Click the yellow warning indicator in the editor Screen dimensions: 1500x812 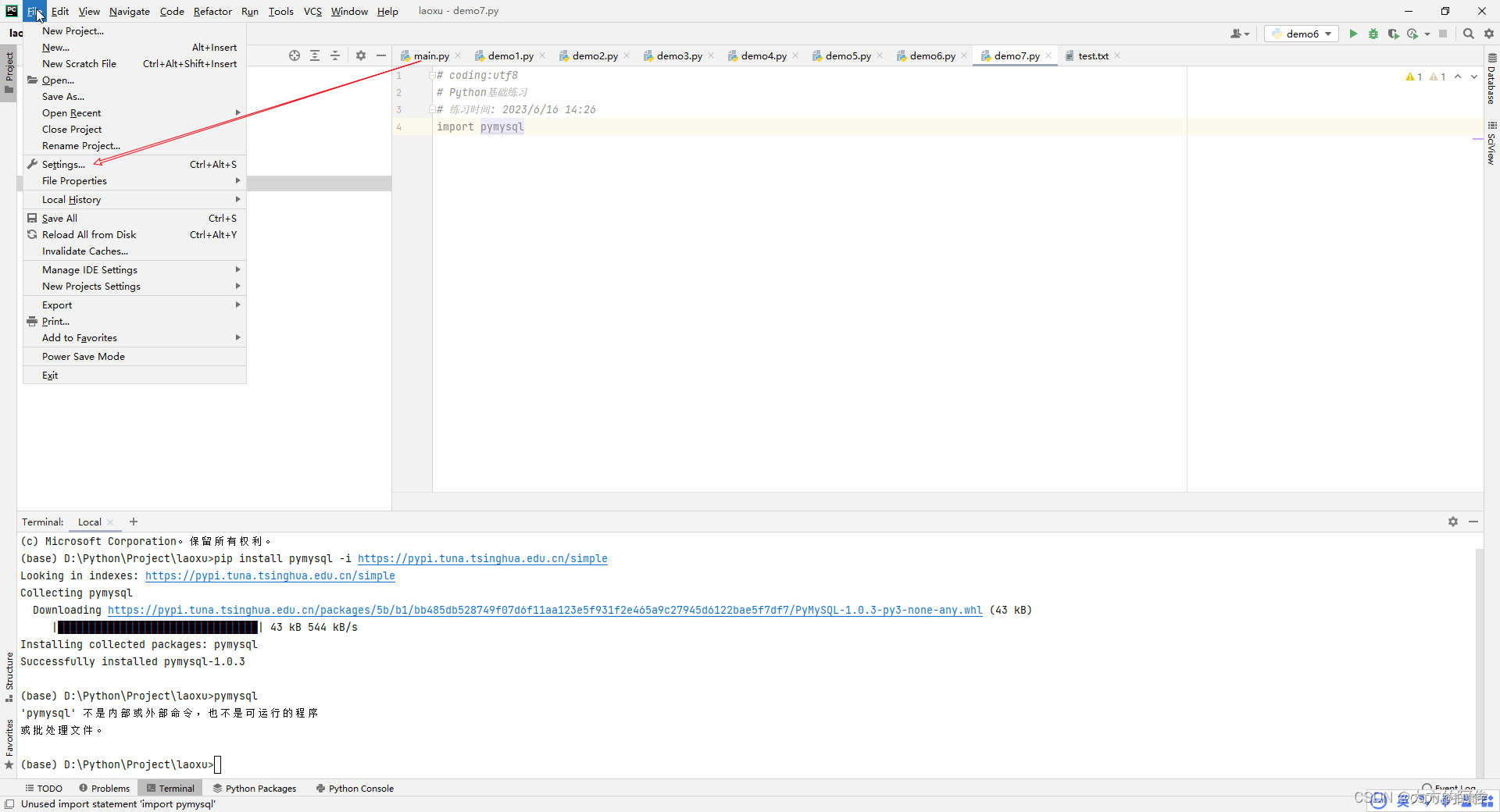point(1413,77)
